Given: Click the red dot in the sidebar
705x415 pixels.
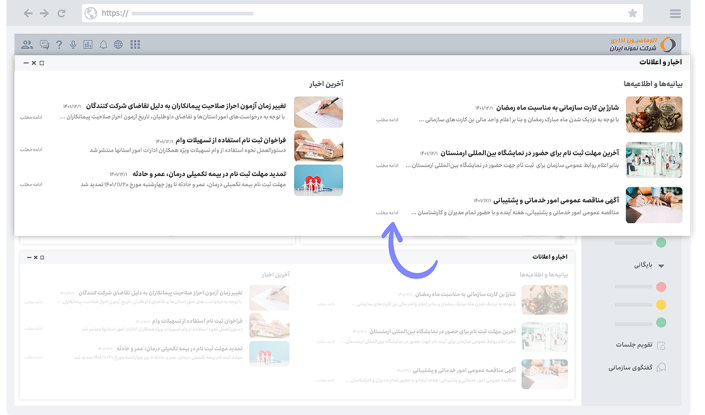Looking at the screenshot, I should tap(661, 287).
